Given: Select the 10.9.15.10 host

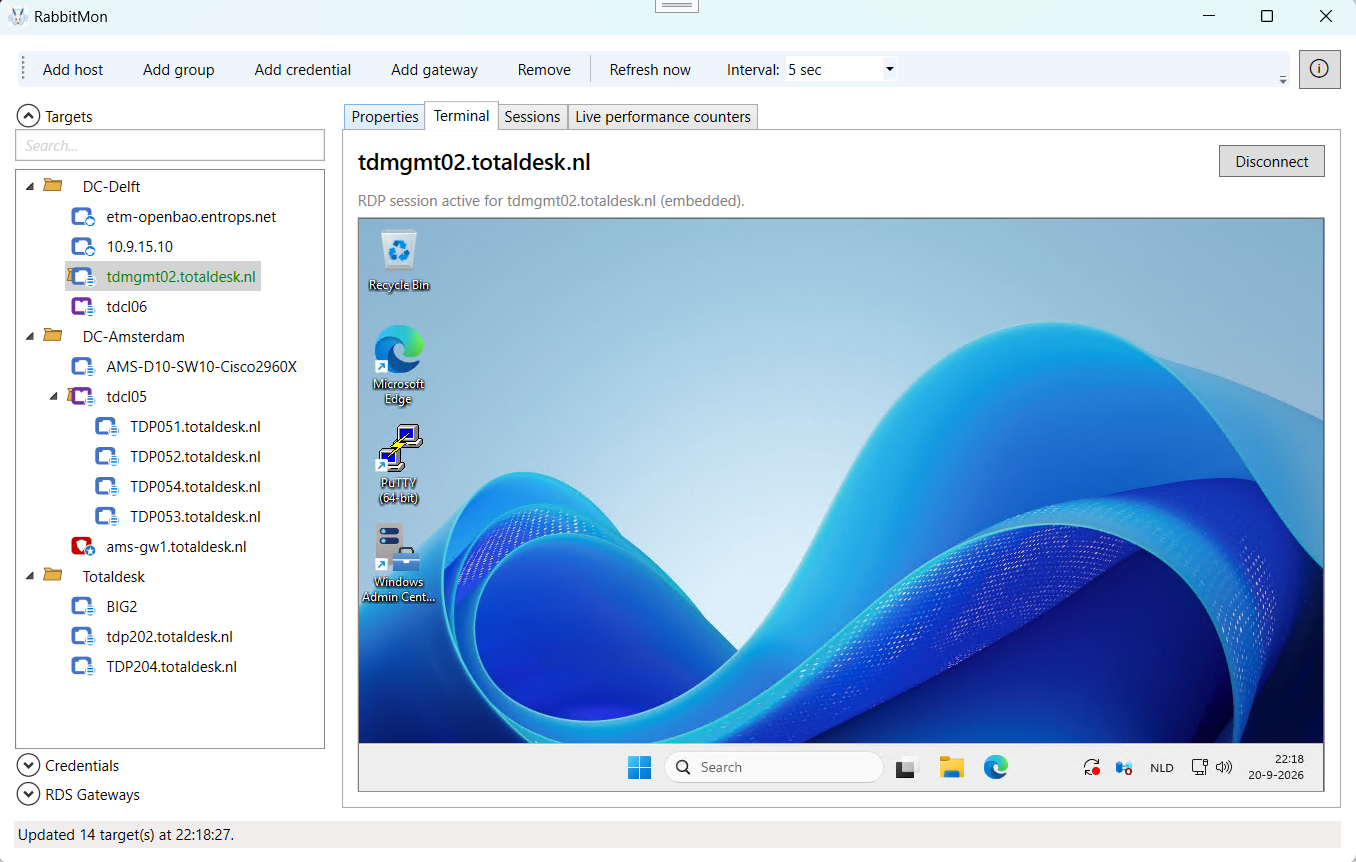Looking at the screenshot, I should [x=139, y=247].
